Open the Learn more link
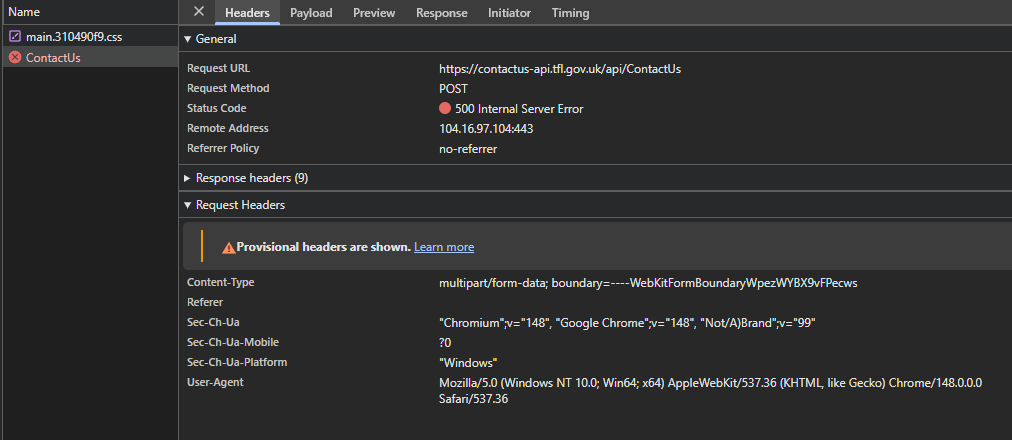This screenshot has width=1012, height=440. [444, 247]
